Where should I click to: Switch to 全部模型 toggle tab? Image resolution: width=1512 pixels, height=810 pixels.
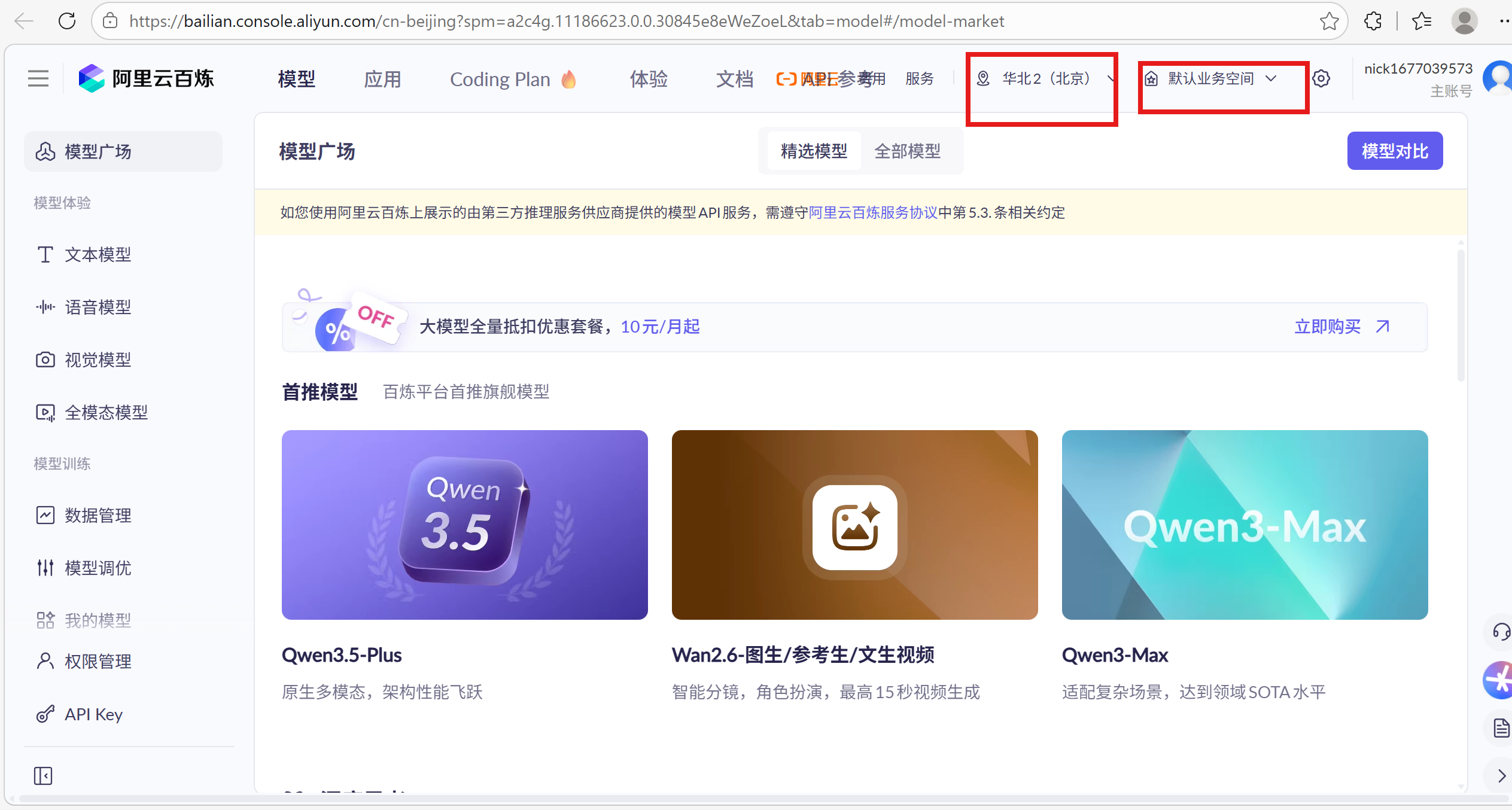[907, 151]
